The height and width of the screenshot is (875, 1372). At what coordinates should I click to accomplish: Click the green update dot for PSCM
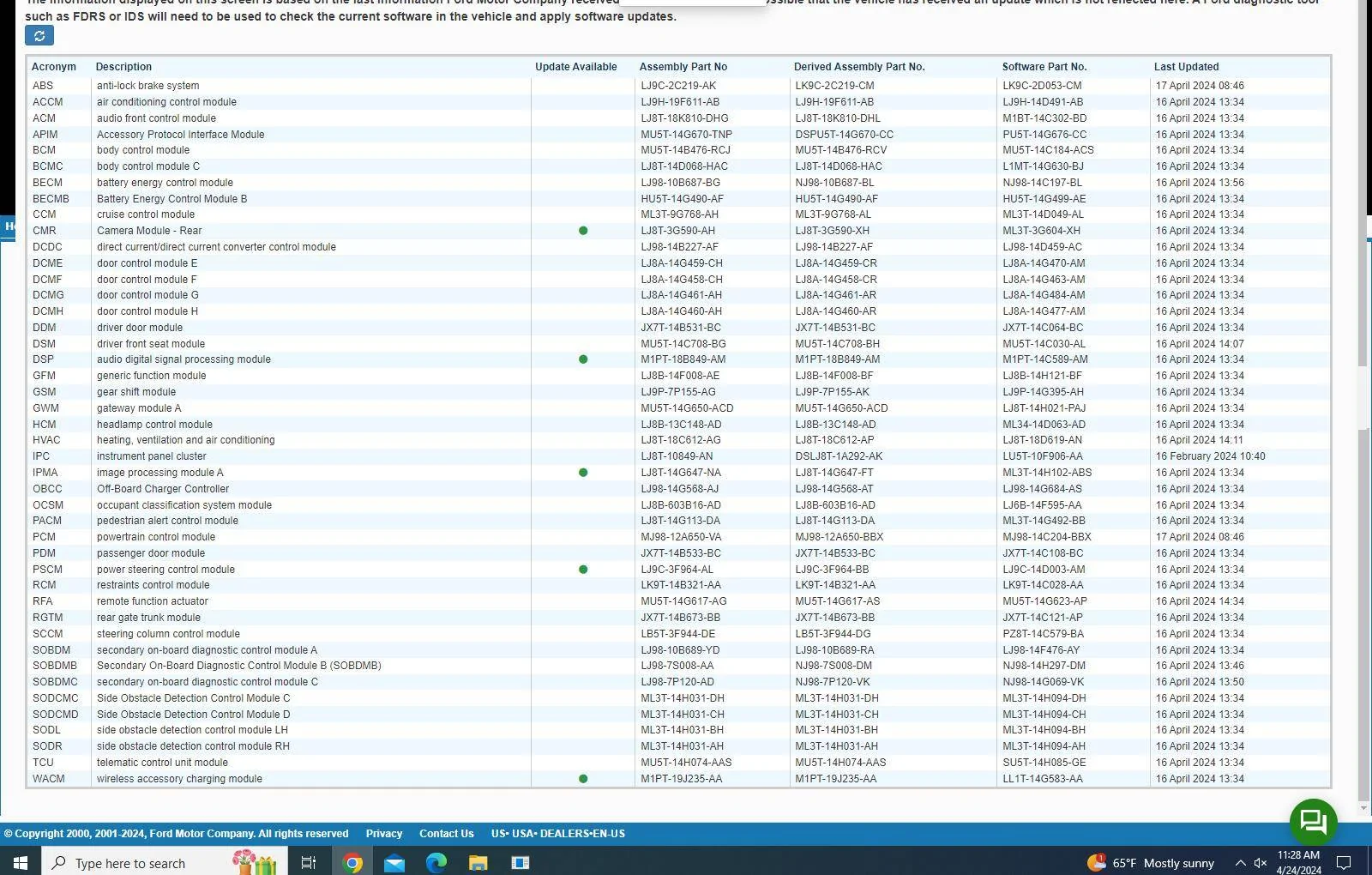pyautogui.click(x=583, y=570)
